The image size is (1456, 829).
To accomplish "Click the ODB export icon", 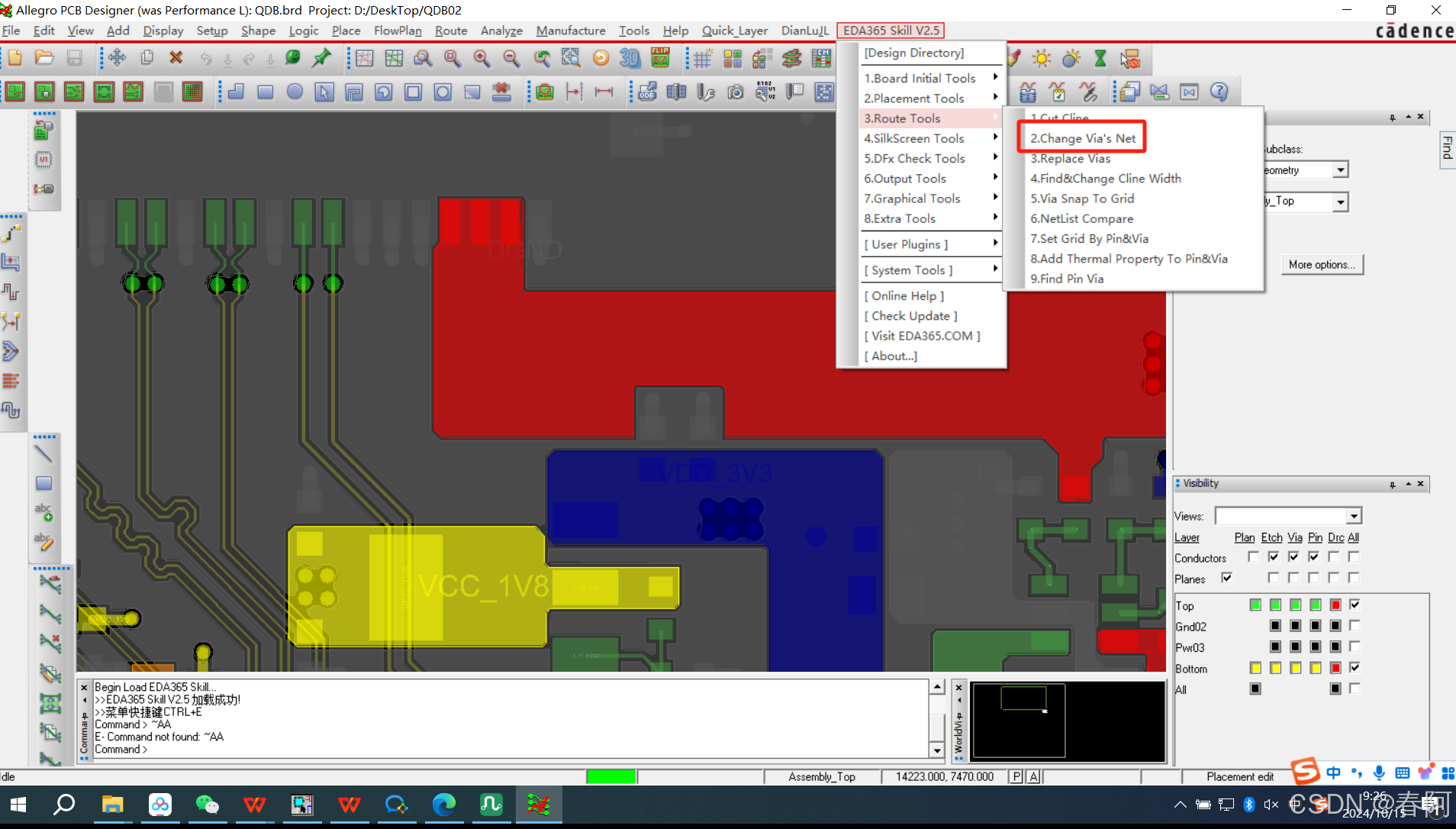I will [647, 92].
